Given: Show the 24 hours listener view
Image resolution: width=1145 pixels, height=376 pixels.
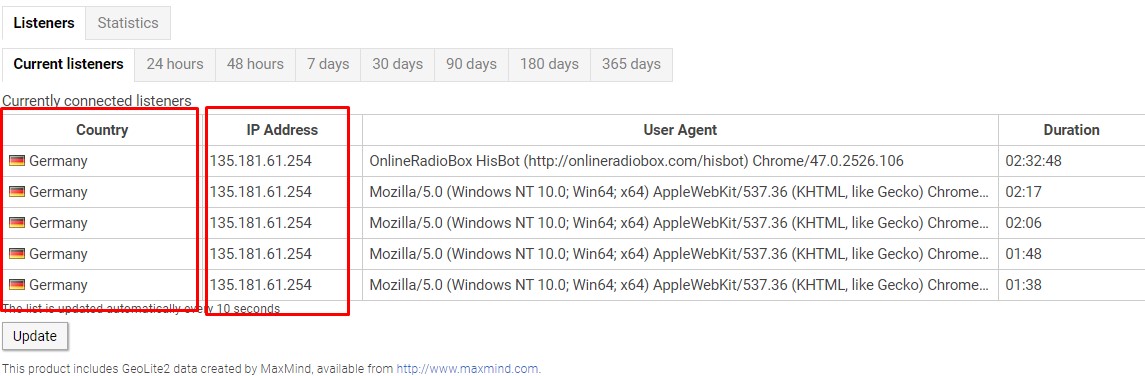Looking at the screenshot, I should point(175,64).
